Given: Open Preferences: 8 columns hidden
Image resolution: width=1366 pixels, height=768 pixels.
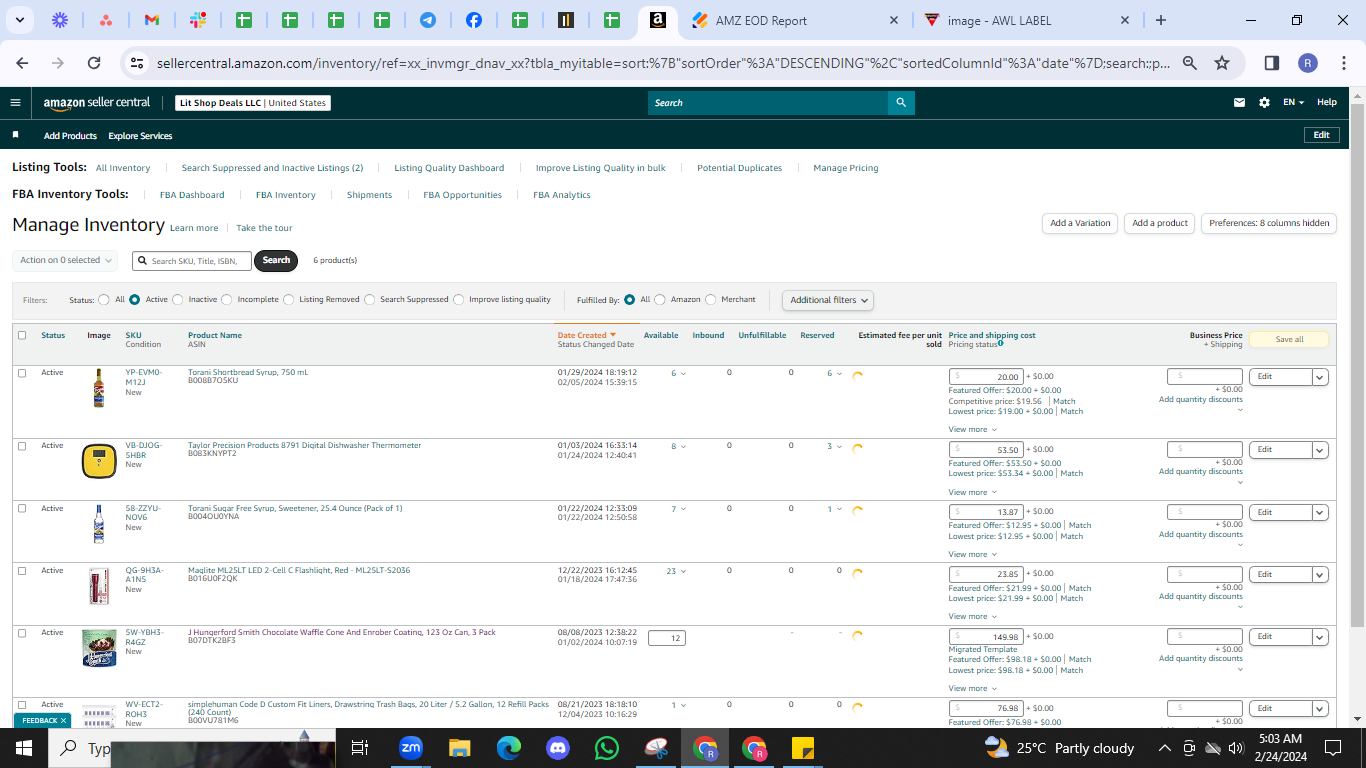Looking at the screenshot, I should pyautogui.click(x=1269, y=223).
